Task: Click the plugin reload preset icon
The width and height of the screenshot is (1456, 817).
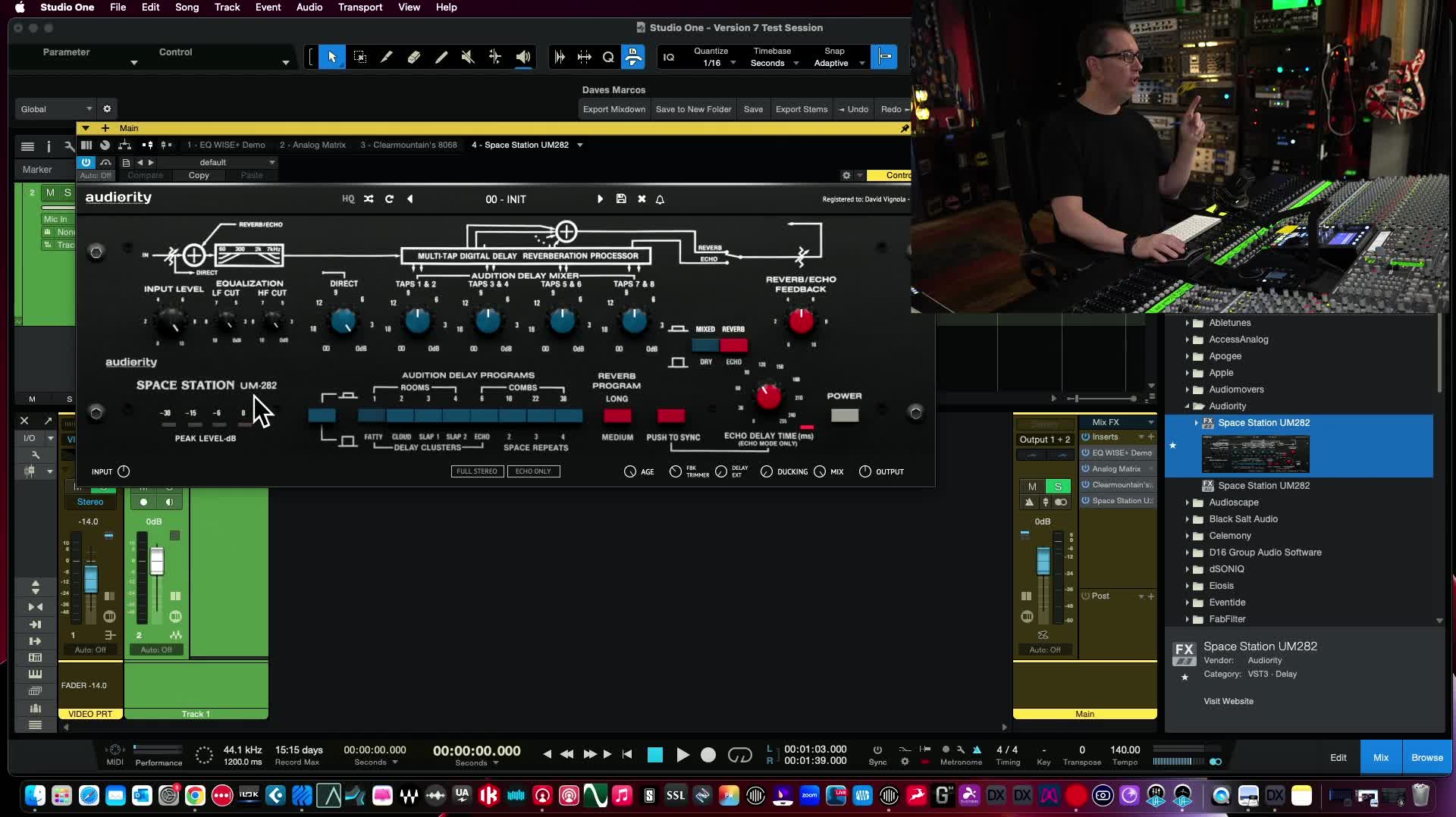Action: click(x=389, y=199)
